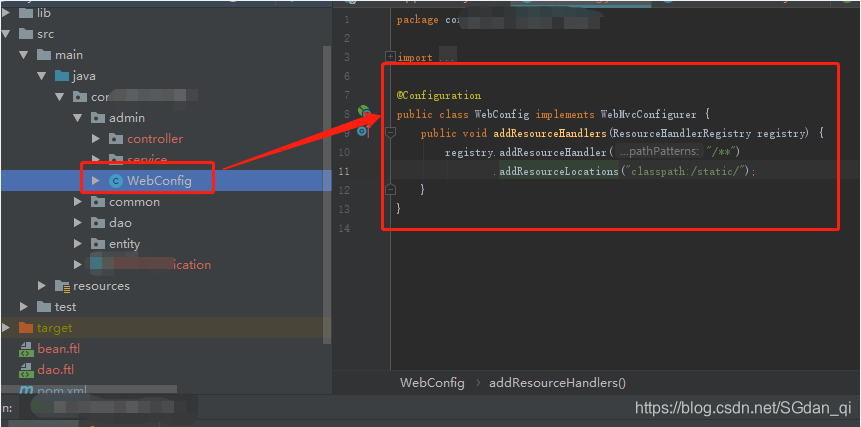Screen dimensions: 861x427
Task: Expand the resources folder arrow
Action: [x=42, y=285]
